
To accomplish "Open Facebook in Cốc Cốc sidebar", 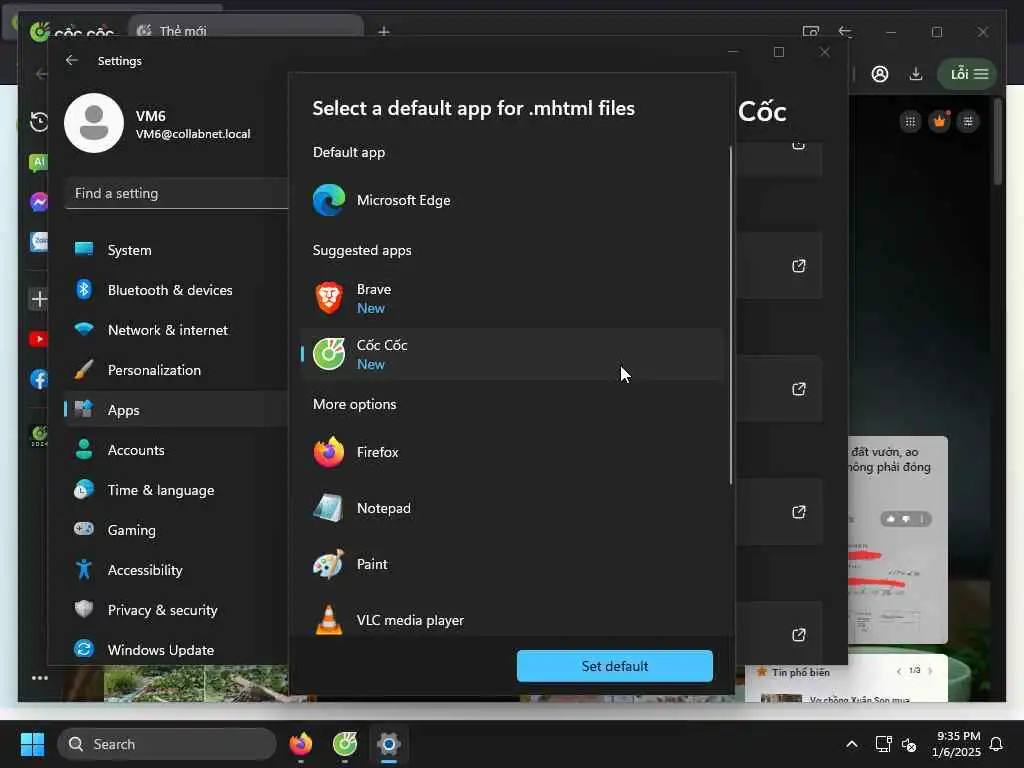I will pos(39,379).
